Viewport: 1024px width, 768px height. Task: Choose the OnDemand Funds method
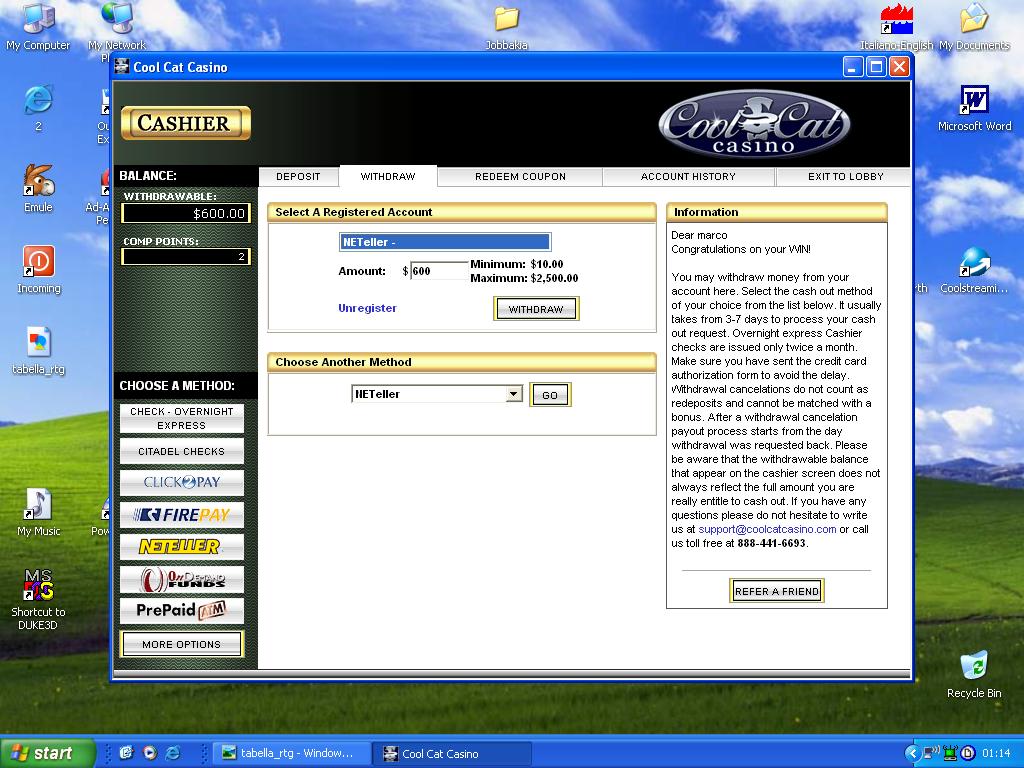(x=182, y=579)
